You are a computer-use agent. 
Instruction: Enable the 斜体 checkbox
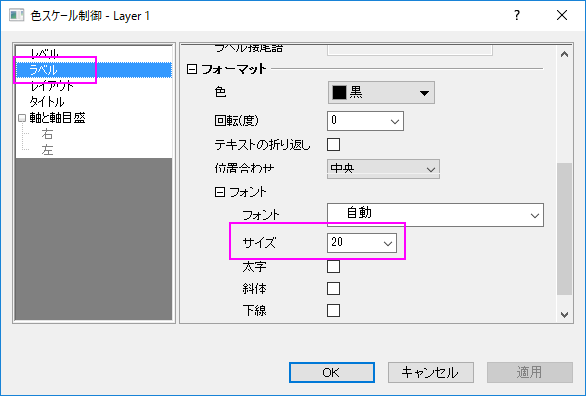pyautogui.click(x=333, y=288)
